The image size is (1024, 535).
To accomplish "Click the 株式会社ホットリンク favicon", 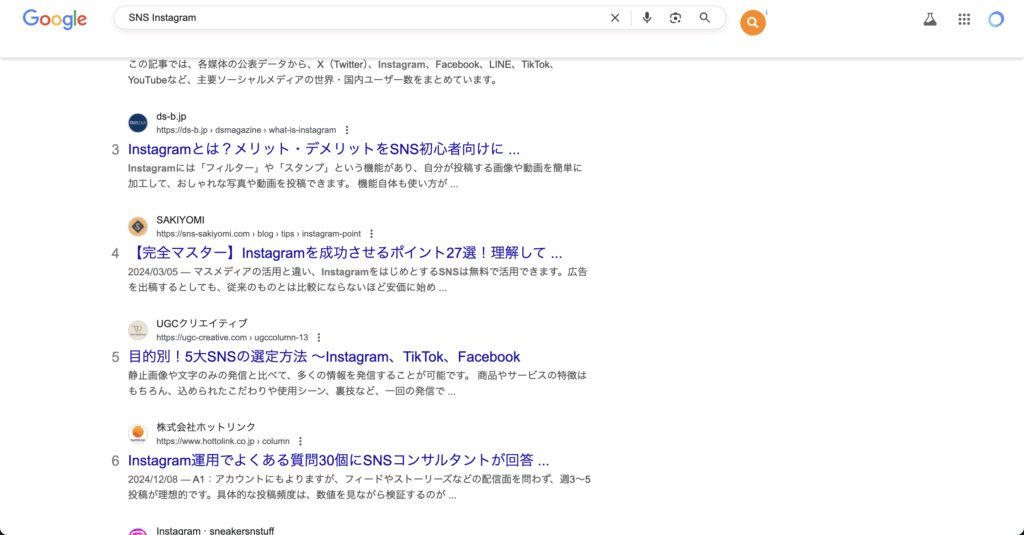I will 138,434.
